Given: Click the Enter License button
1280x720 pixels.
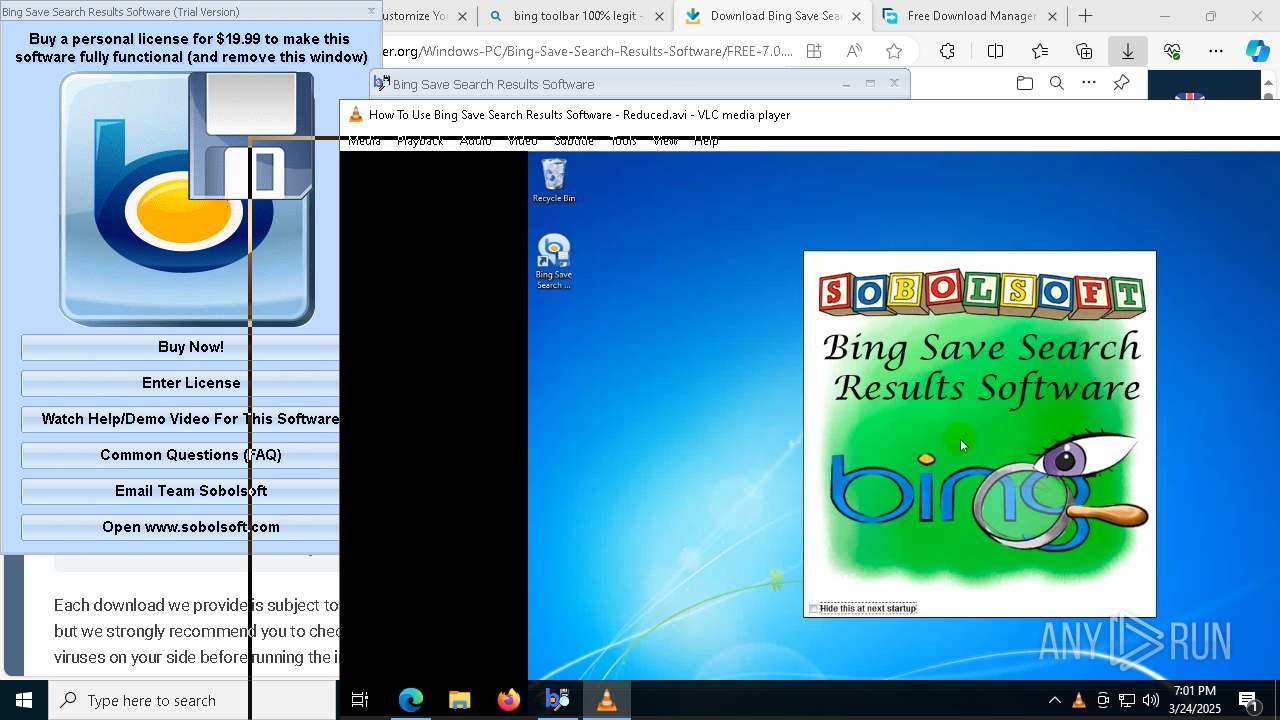Looking at the screenshot, I should [190, 383].
